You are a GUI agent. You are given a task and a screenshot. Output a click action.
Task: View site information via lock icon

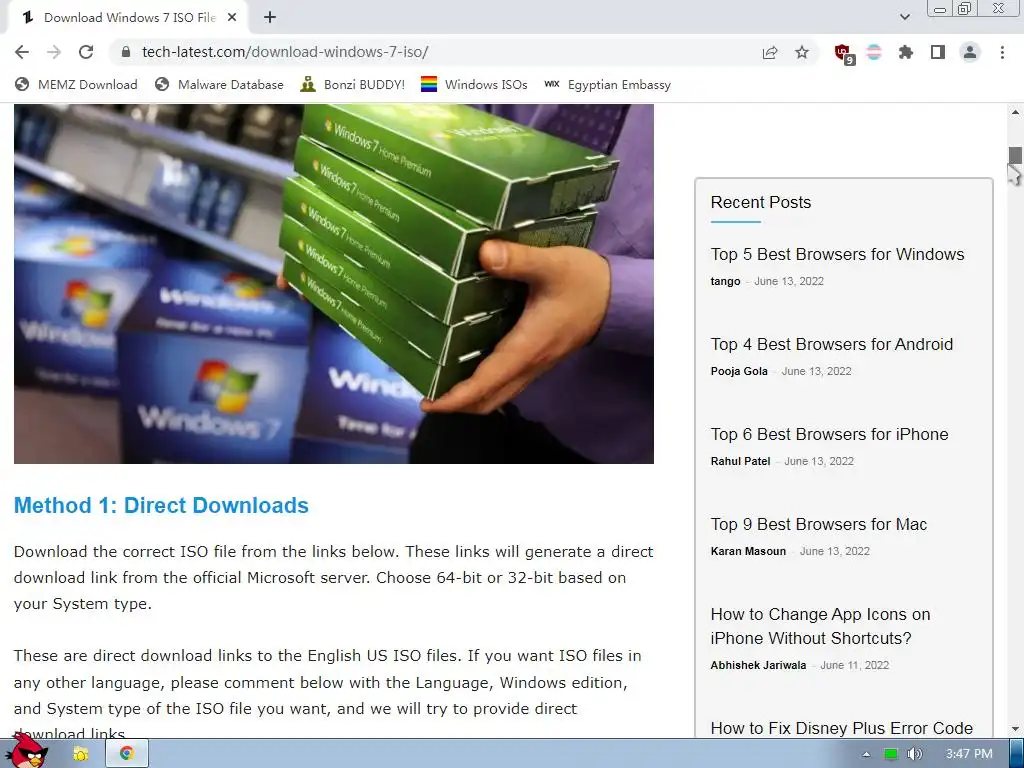click(x=126, y=52)
